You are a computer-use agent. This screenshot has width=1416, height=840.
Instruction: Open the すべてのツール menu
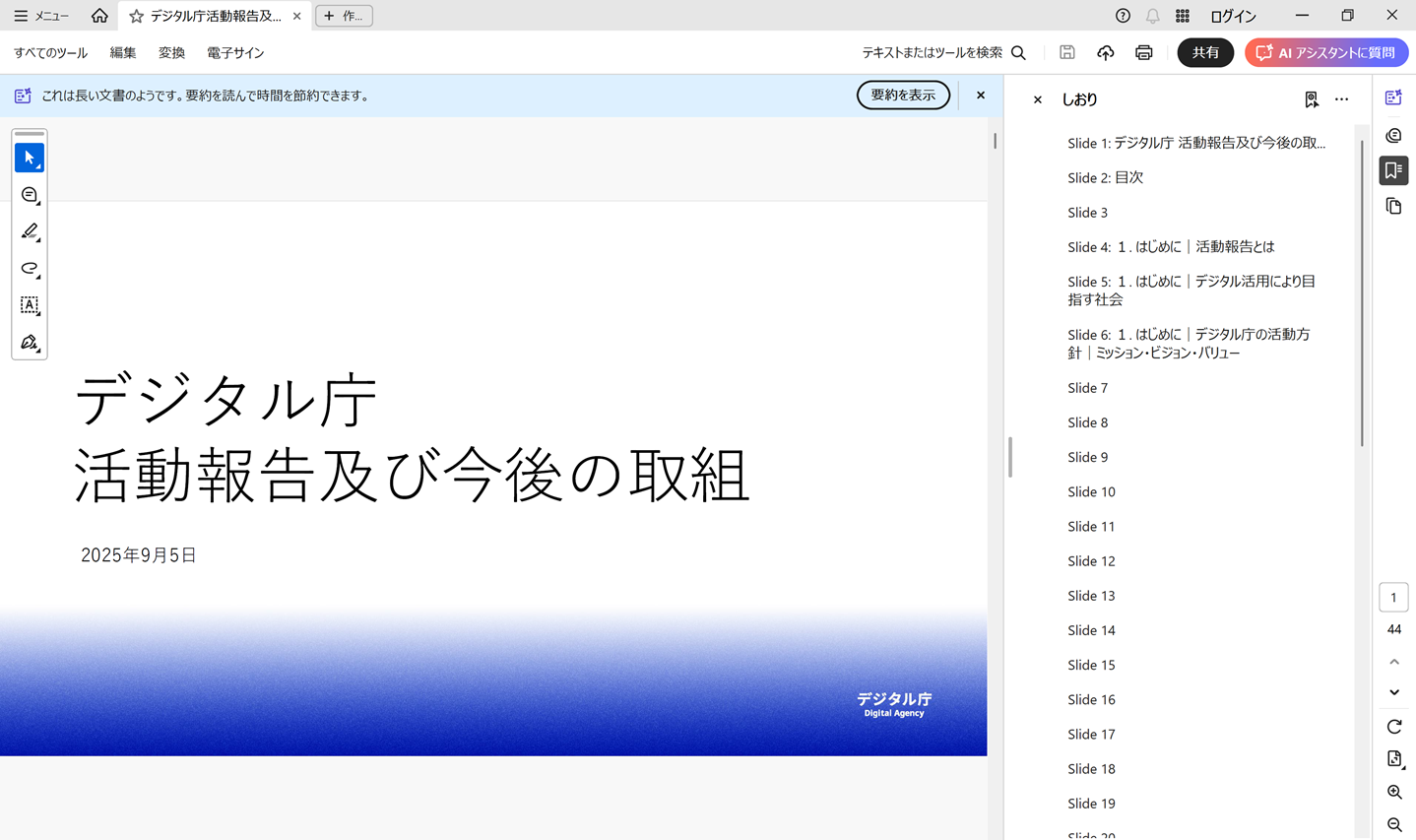(x=50, y=53)
